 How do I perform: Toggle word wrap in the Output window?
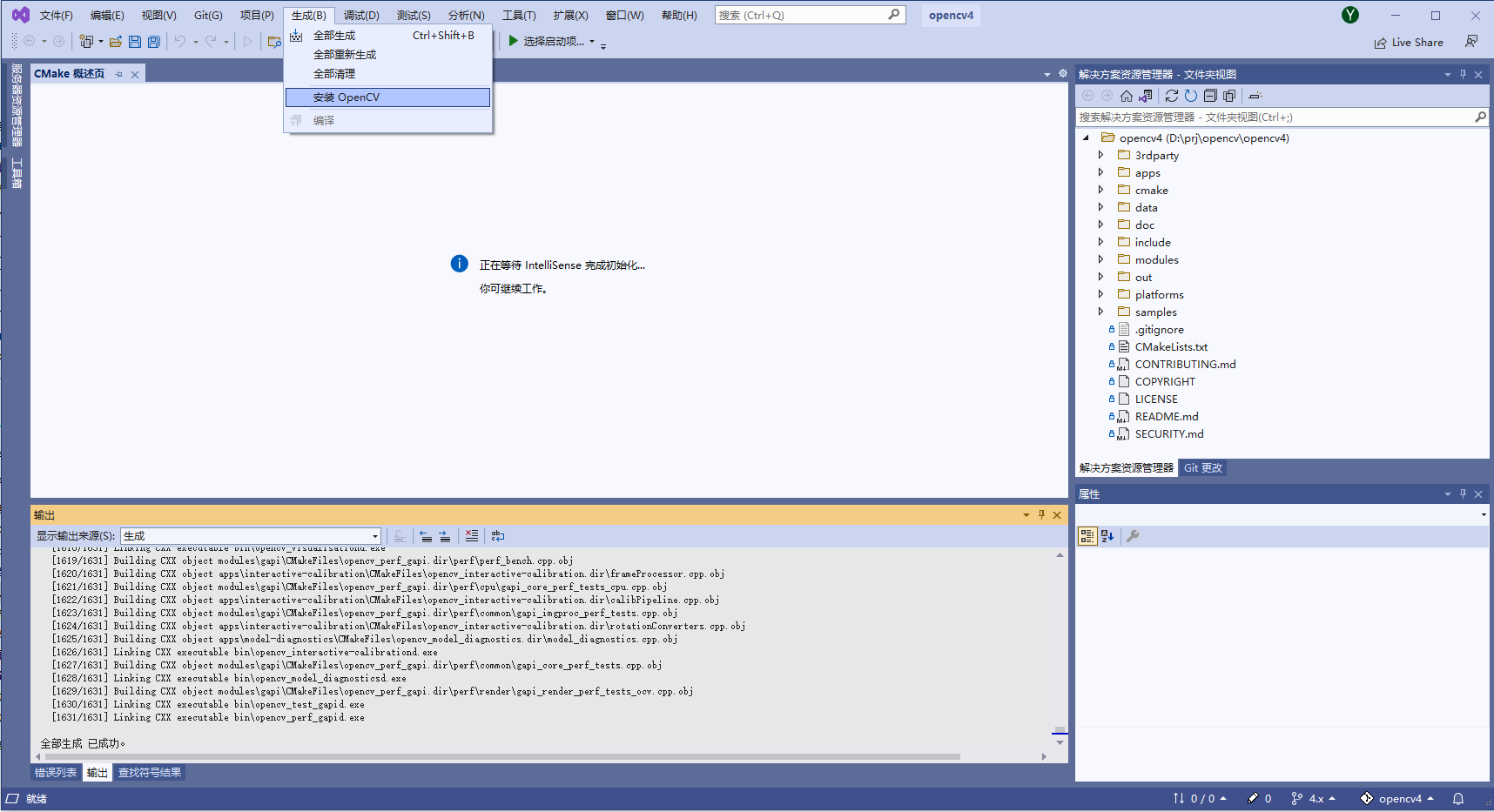(497, 536)
